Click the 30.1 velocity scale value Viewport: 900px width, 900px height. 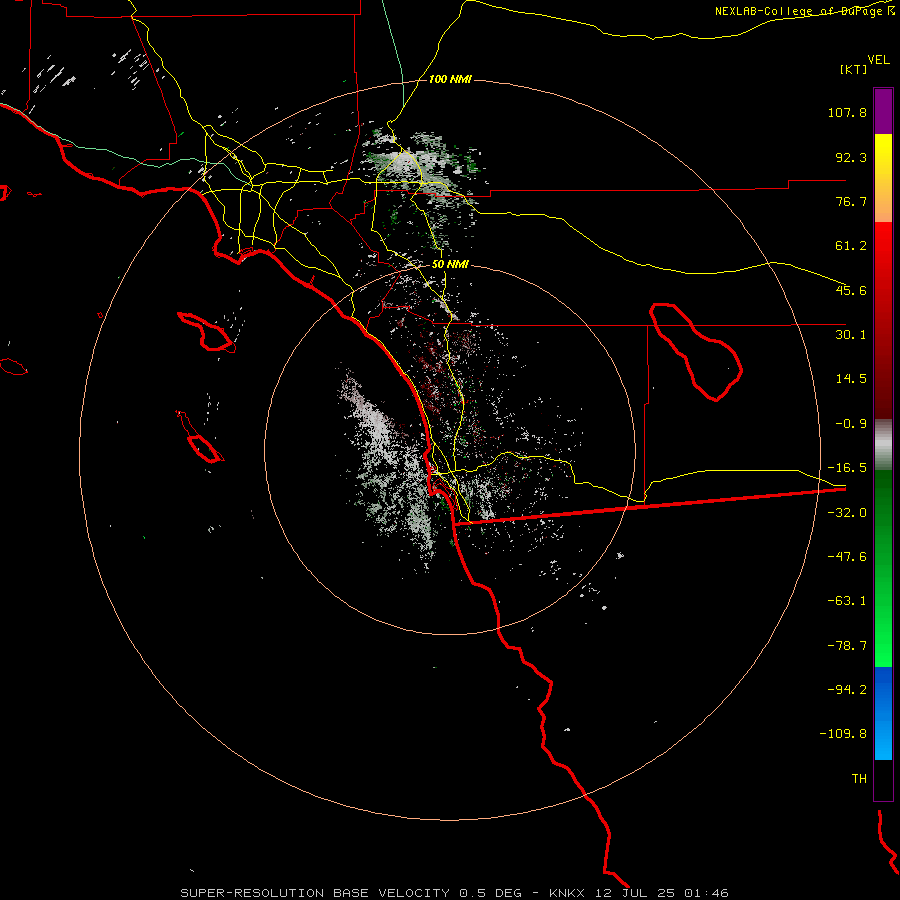tap(851, 335)
